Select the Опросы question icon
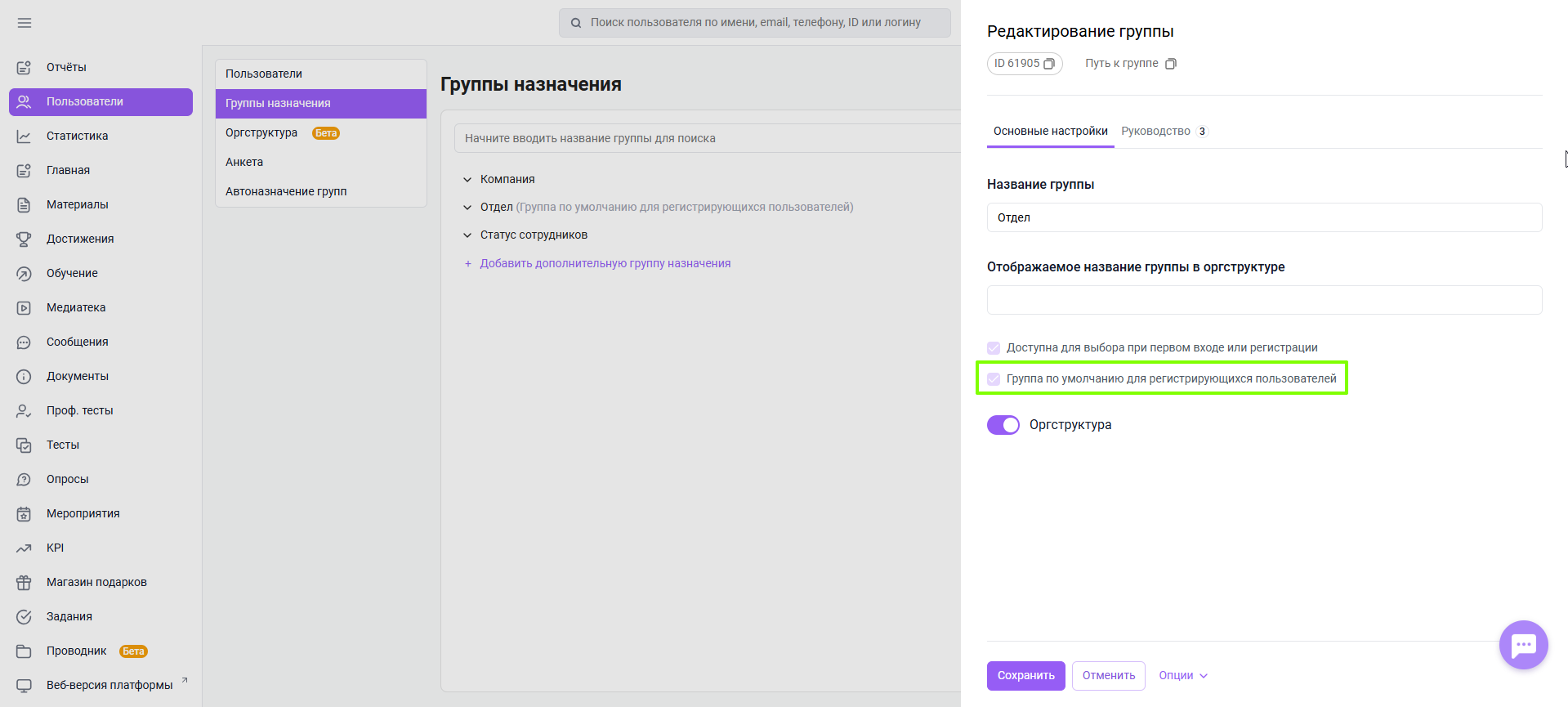Image resolution: width=1568 pixels, height=707 pixels. (x=24, y=479)
